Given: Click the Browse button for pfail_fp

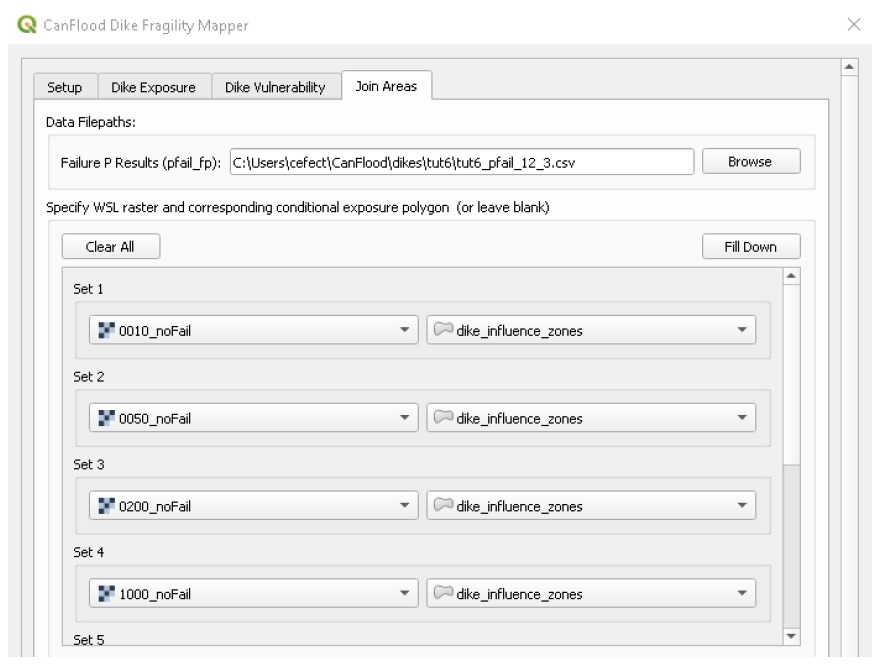Looking at the screenshot, I should pyautogui.click(x=750, y=161).
